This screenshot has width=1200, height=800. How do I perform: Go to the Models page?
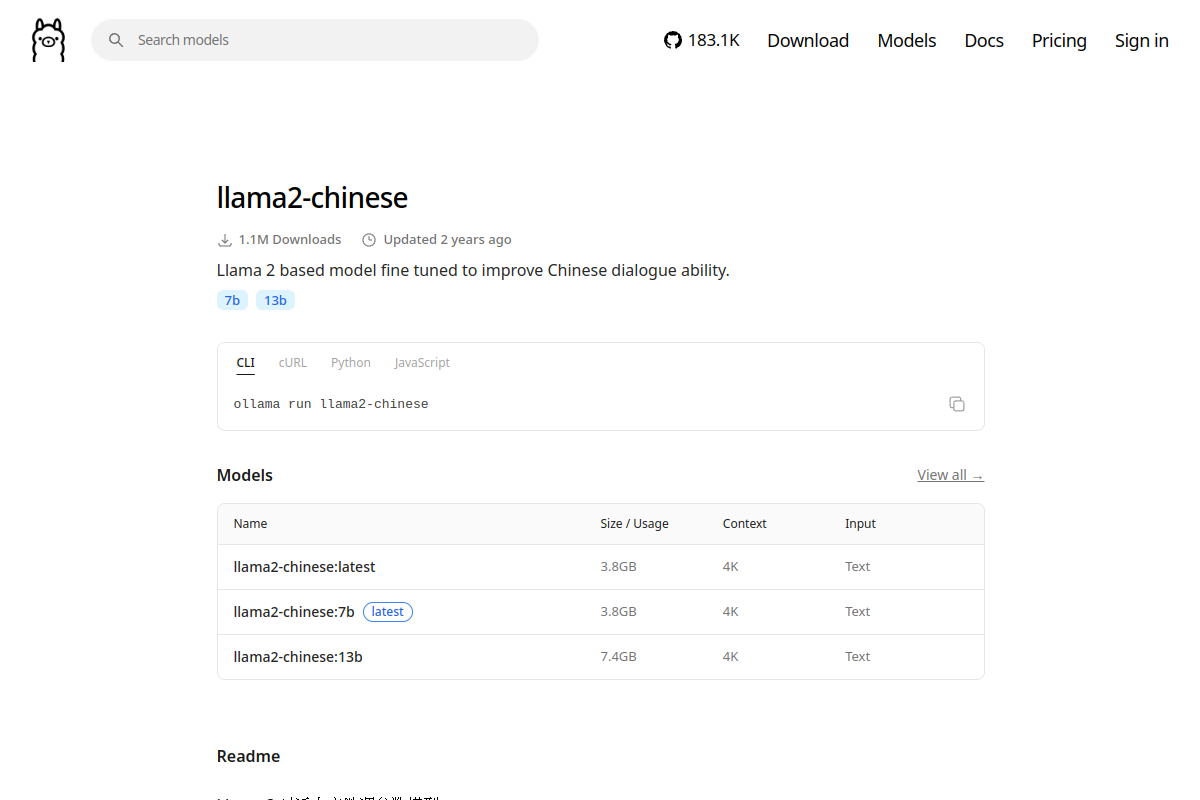907,40
